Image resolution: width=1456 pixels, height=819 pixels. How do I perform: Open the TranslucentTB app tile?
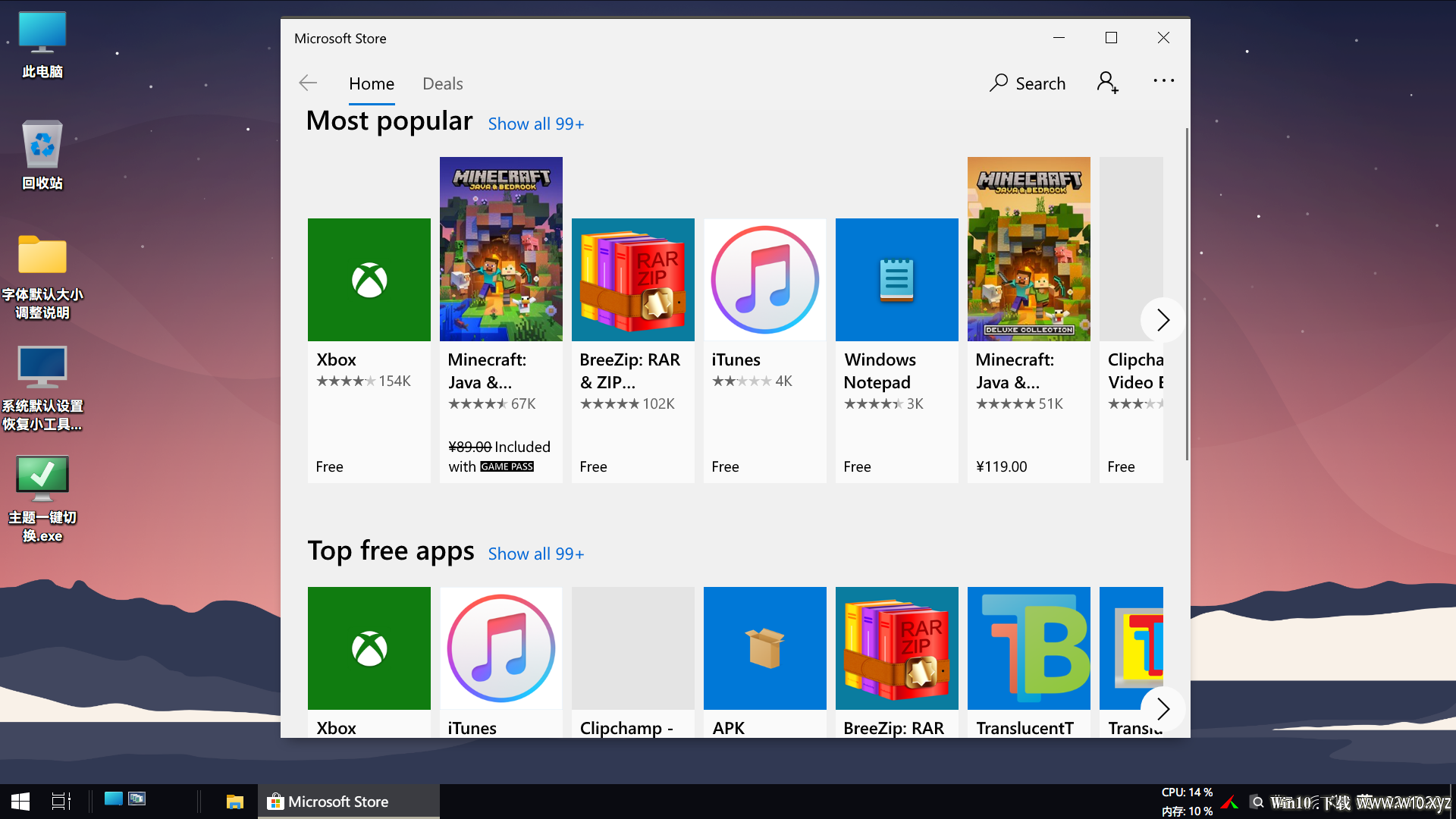(1029, 661)
